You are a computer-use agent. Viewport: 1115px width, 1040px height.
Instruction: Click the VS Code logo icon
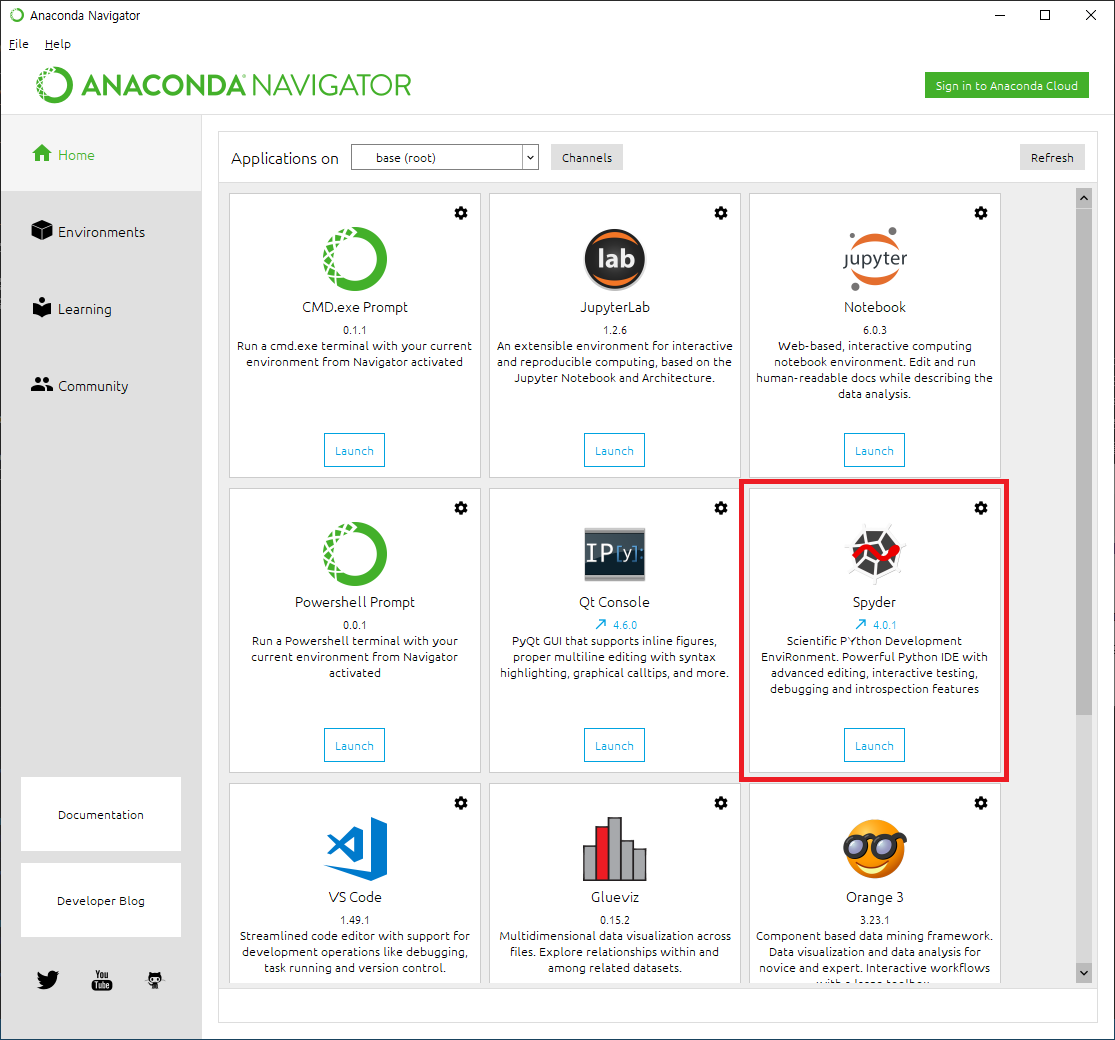point(356,849)
